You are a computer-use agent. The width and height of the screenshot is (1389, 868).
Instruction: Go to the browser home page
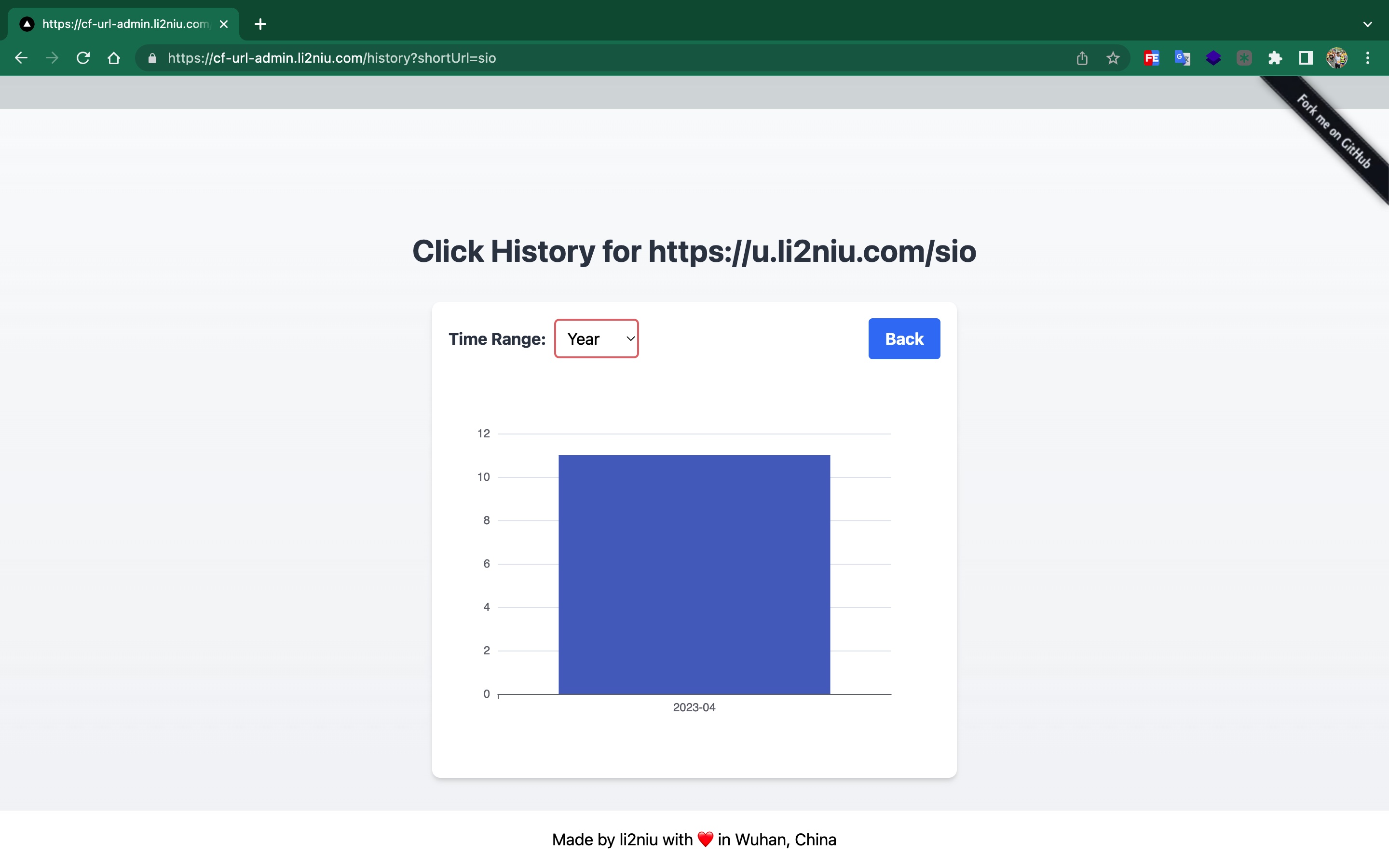[114, 58]
